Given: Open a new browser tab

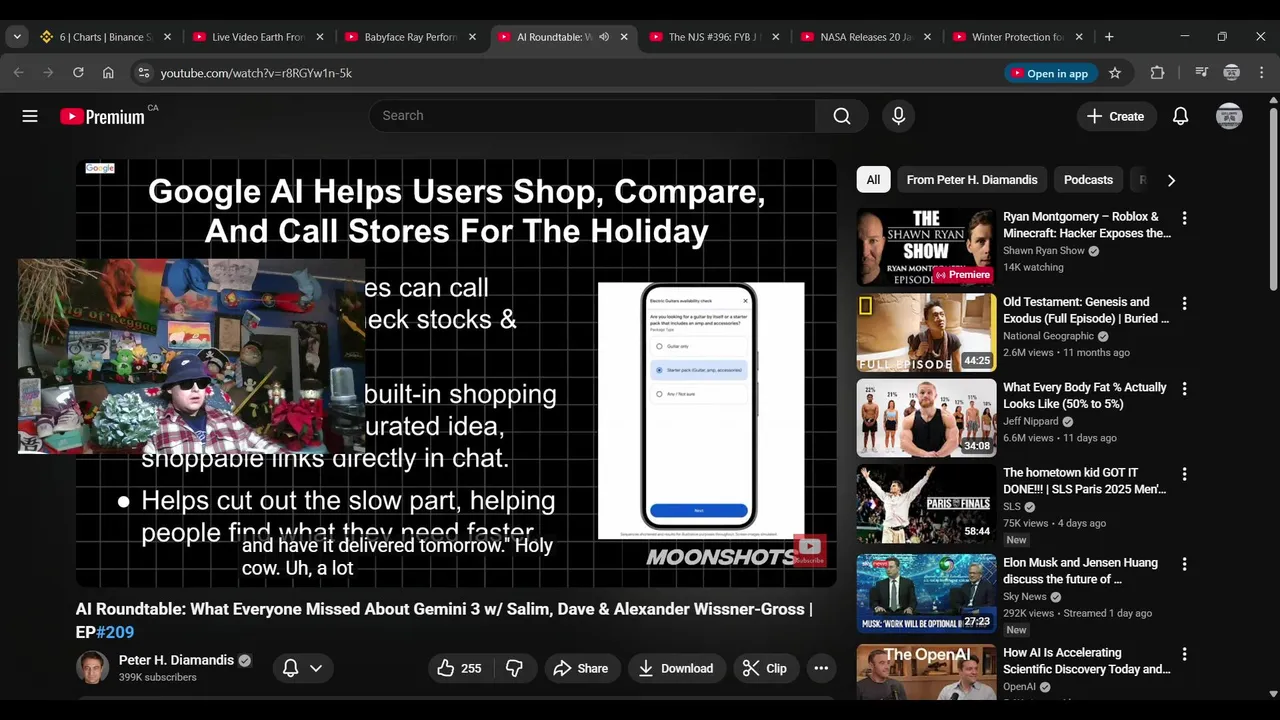Looking at the screenshot, I should click(1109, 37).
